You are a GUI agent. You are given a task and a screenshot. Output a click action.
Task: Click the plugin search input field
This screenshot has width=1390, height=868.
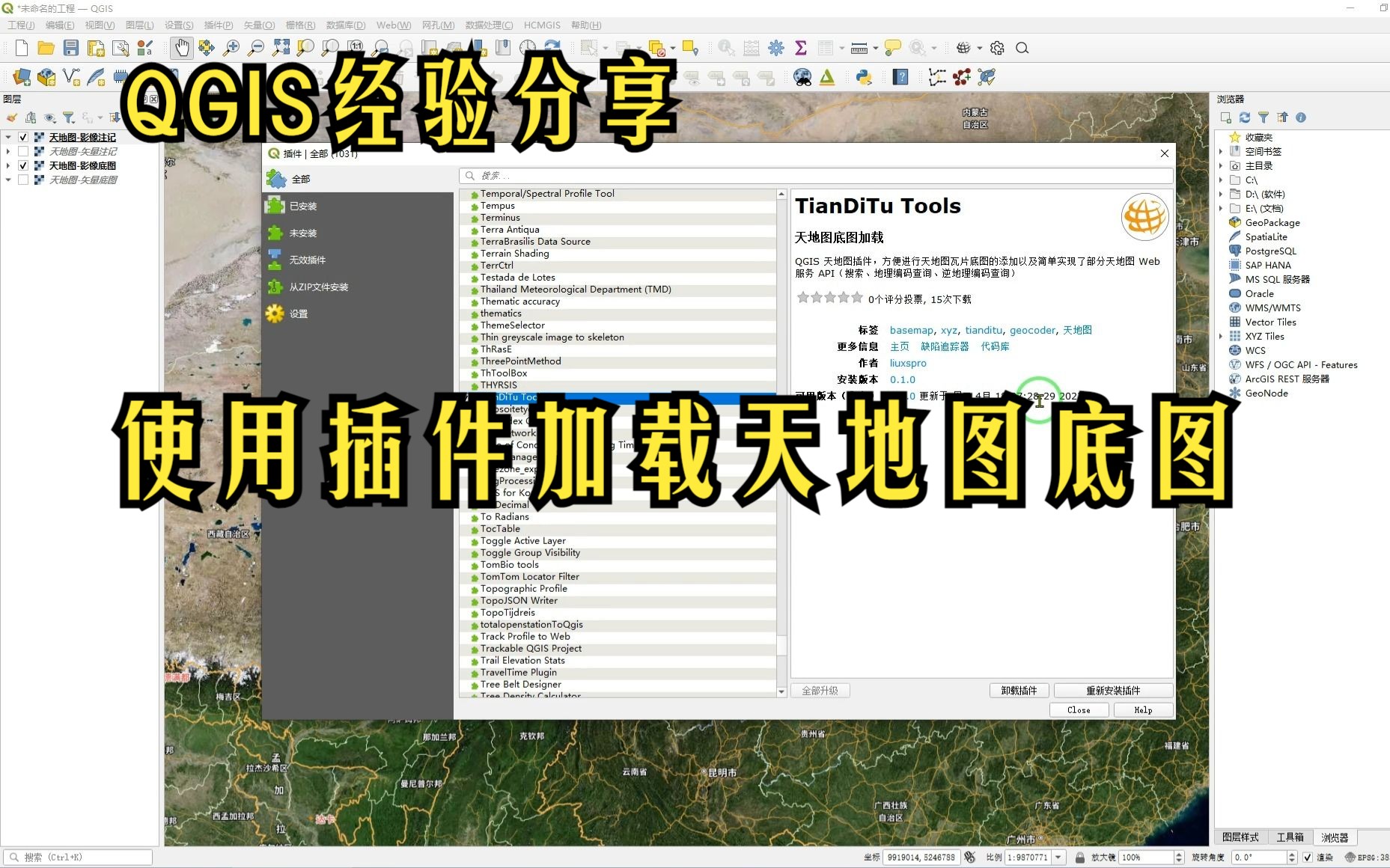(x=816, y=175)
